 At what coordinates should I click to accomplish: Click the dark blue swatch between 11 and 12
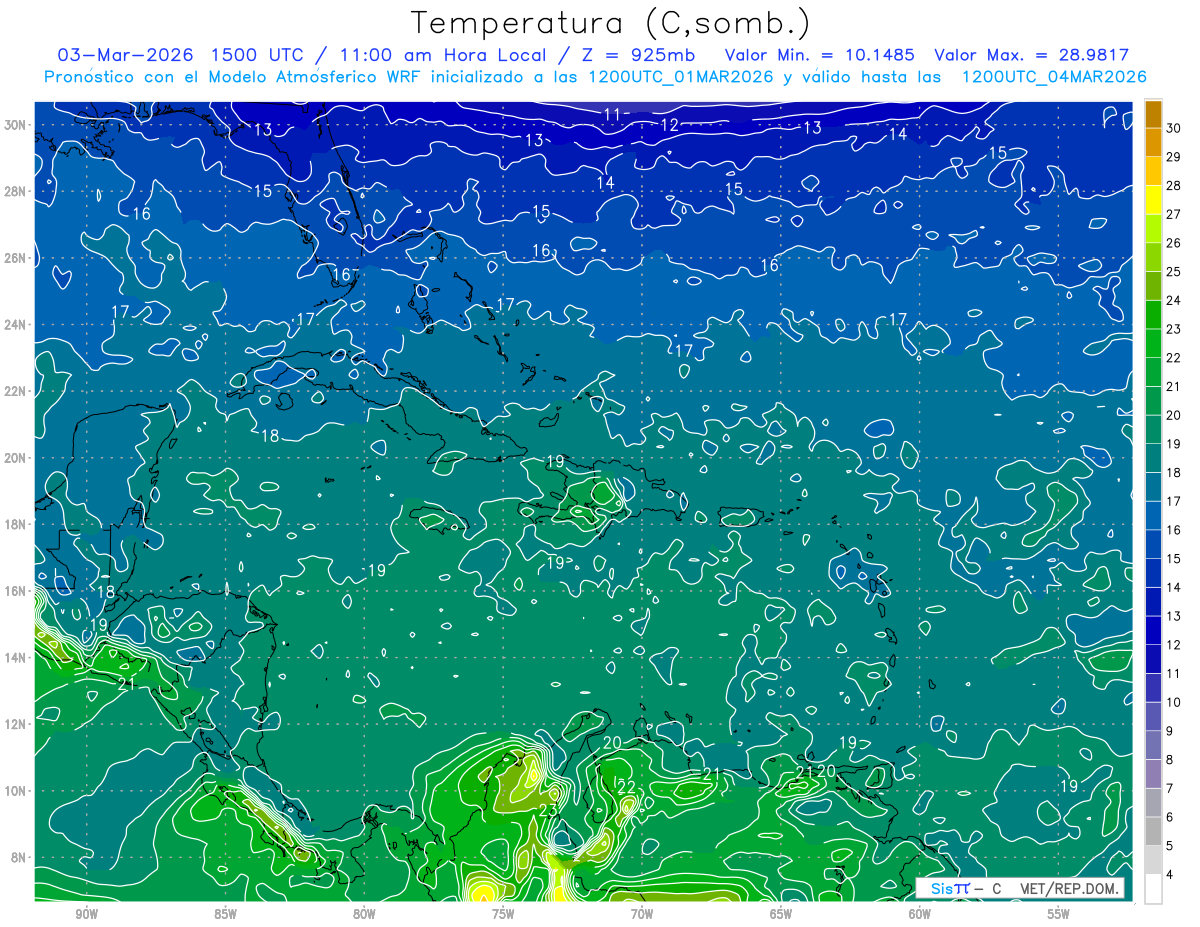1153,660
